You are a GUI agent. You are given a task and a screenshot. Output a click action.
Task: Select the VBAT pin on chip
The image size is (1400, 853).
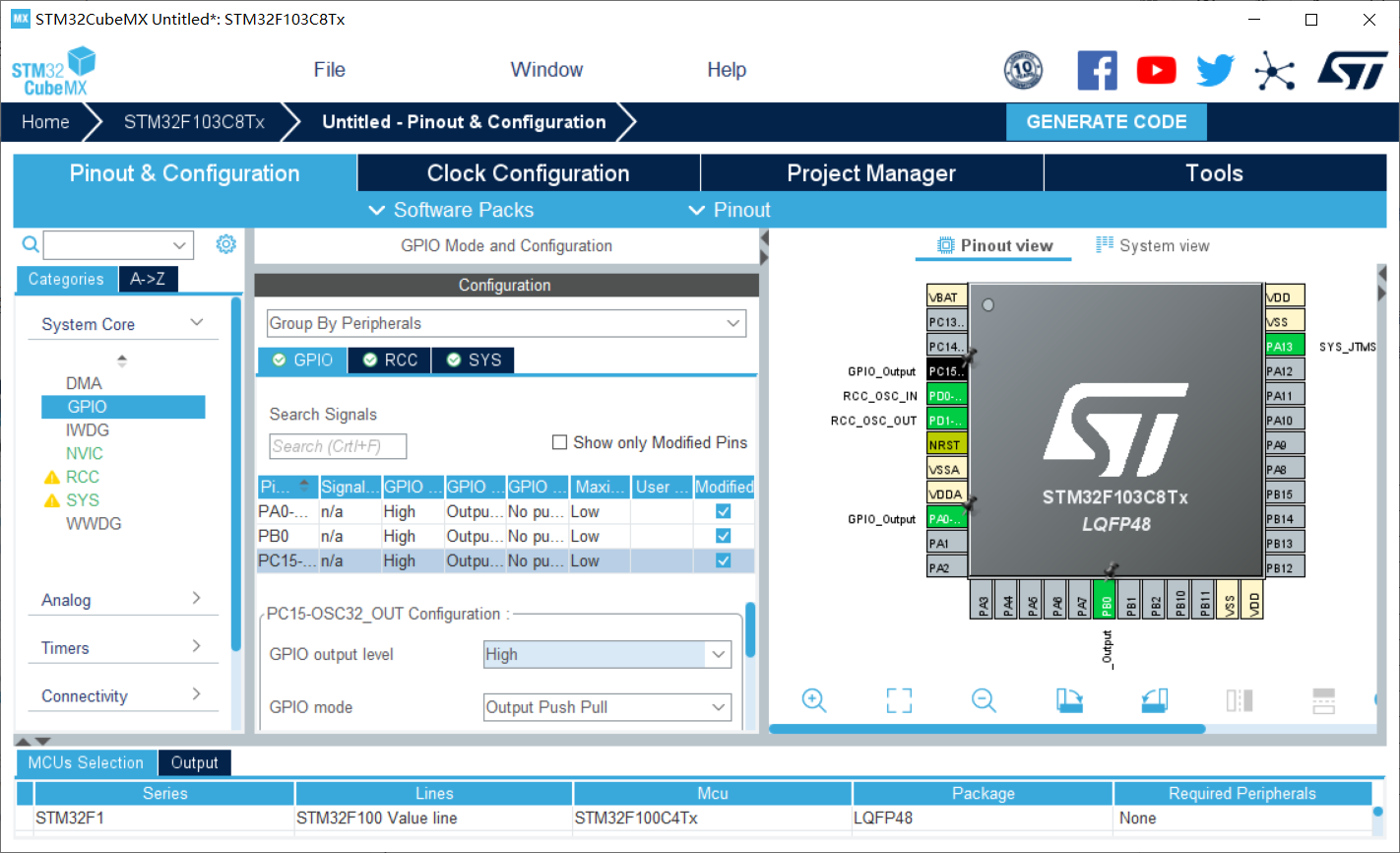[946, 296]
